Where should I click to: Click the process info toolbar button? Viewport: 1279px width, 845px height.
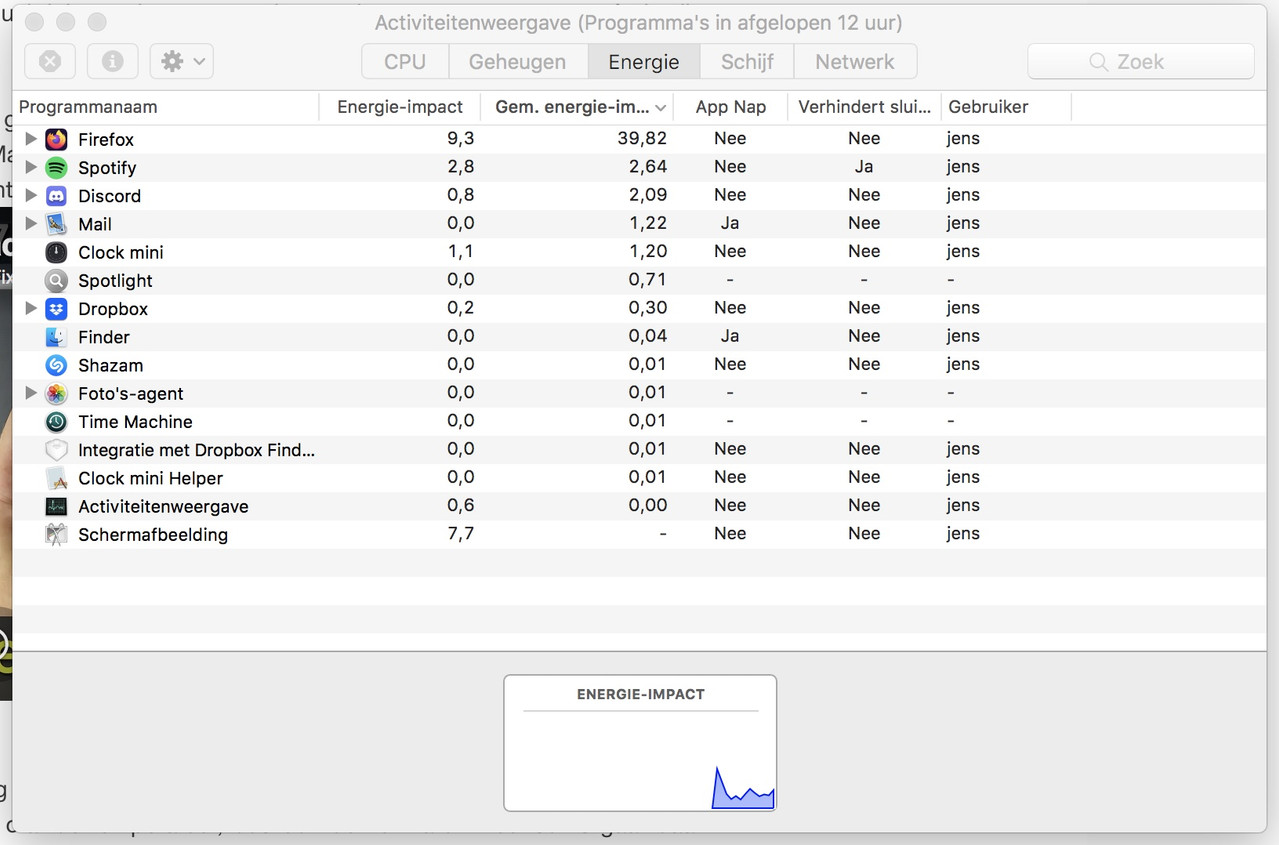(x=112, y=61)
